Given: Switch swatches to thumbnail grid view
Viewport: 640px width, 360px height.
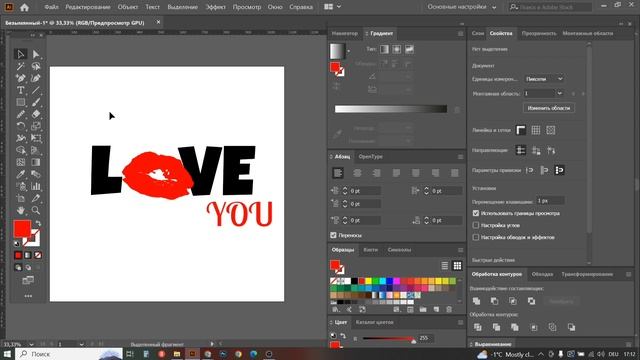Looking at the screenshot, I should (457, 266).
